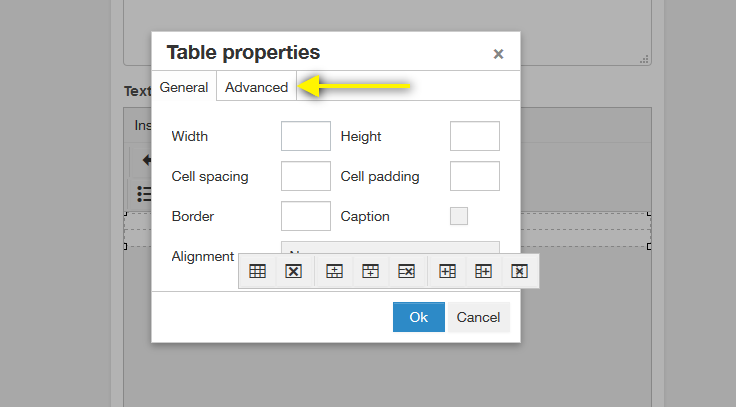Open the Alignment dropdown
The height and width of the screenshot is (407, 736).
click(x=390, y=247)
